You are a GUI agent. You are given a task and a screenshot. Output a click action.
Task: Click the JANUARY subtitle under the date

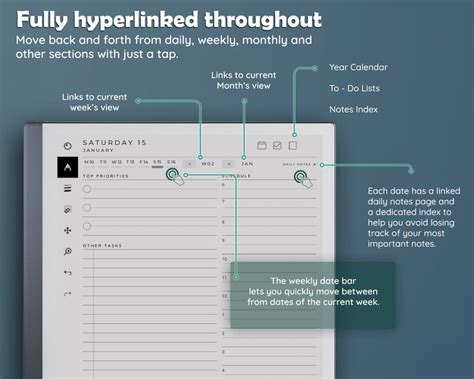(x=98, y=150)
